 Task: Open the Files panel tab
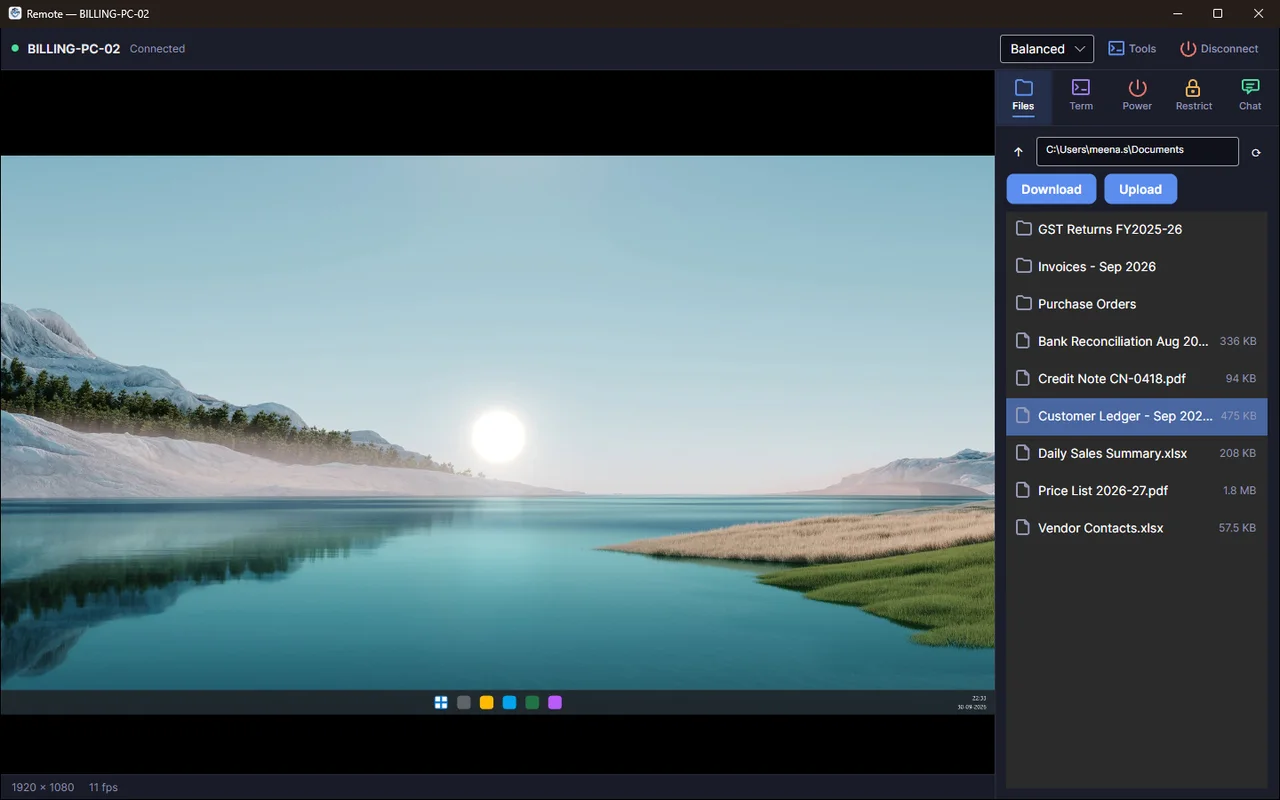click(1023, 96)
